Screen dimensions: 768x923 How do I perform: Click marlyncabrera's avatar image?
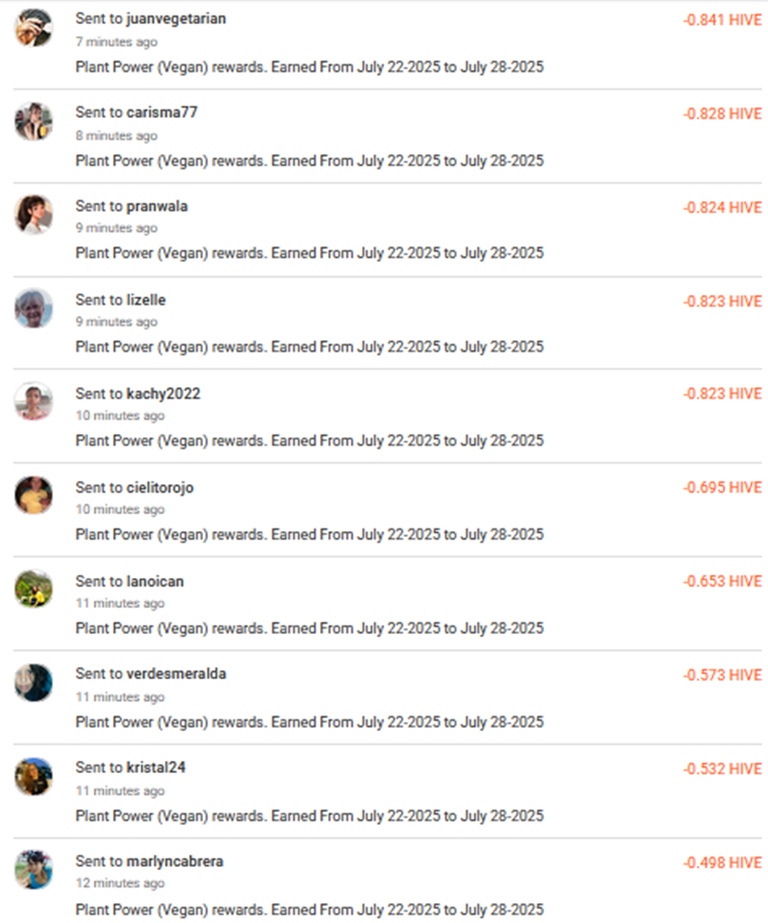[x=34, y=869]
